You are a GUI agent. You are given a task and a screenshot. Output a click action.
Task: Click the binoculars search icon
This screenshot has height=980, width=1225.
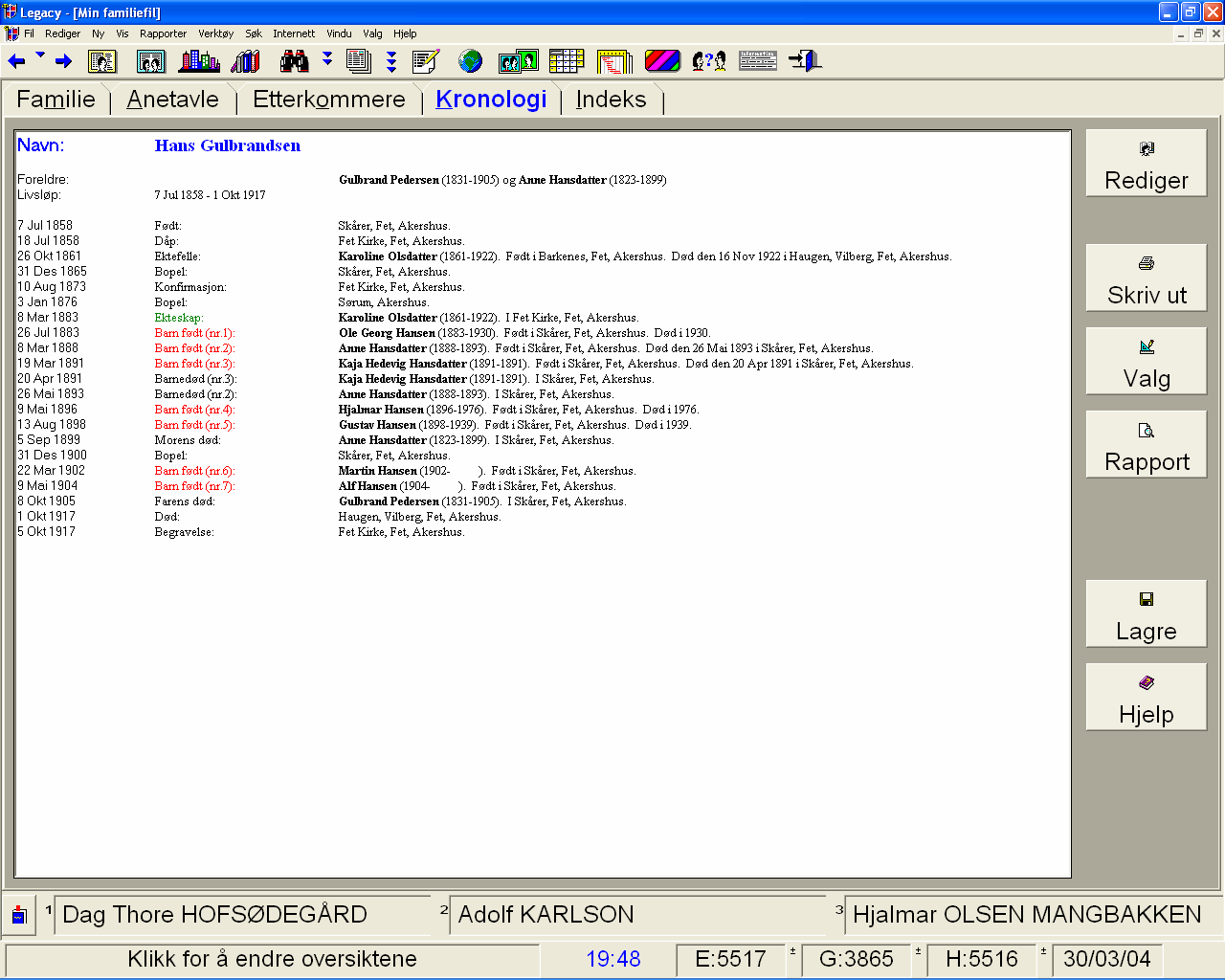click(x=295, y=62)
